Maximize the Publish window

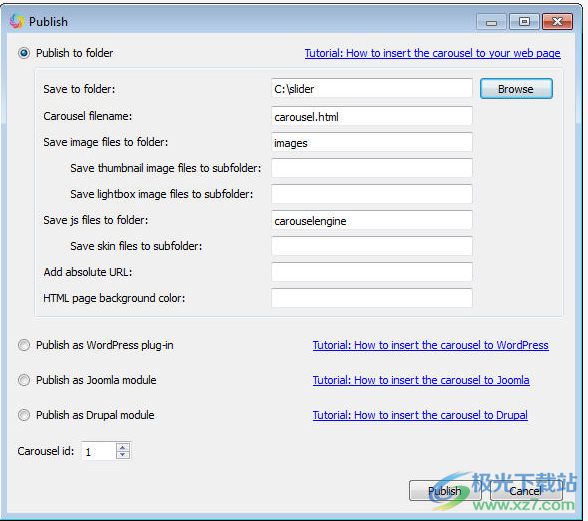tap(524, 21)
